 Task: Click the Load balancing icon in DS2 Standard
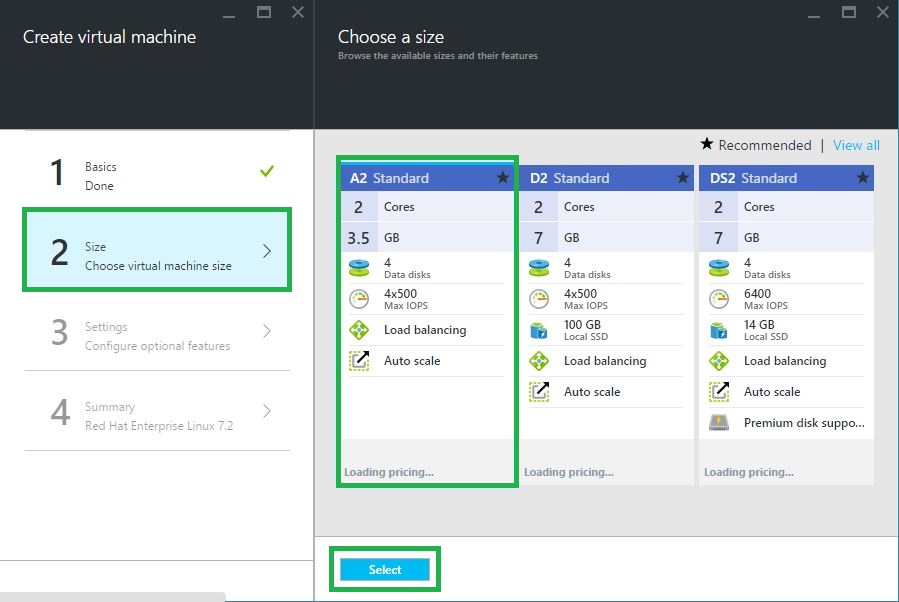tap(719, 361)
